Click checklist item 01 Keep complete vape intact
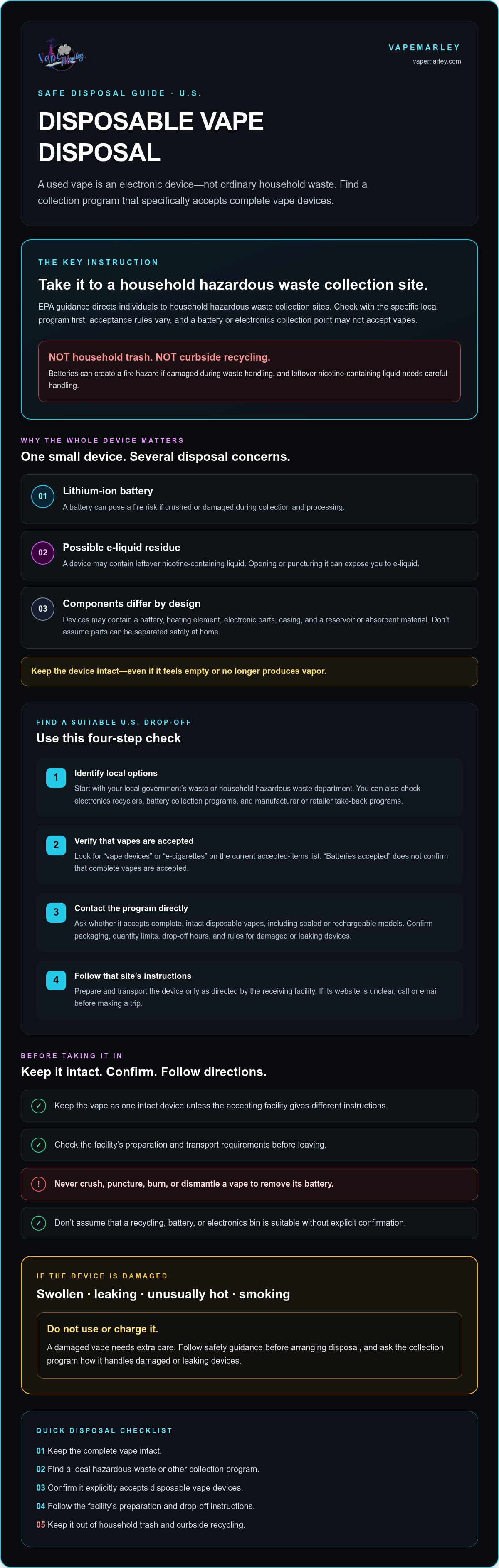This screenshot has width=499, height=1568. point(99,1451)
